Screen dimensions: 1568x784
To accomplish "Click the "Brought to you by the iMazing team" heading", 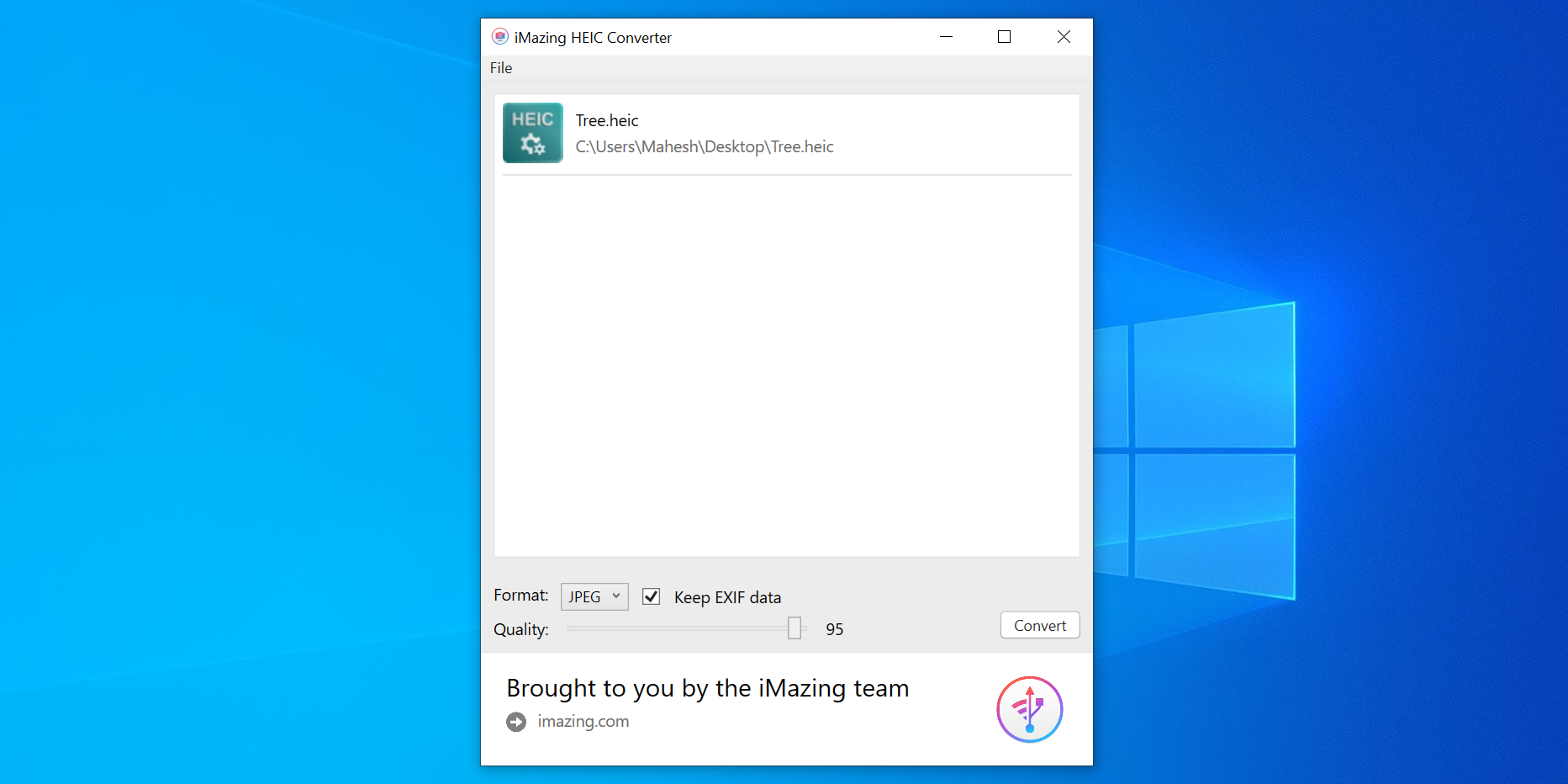I will (707, 688).
